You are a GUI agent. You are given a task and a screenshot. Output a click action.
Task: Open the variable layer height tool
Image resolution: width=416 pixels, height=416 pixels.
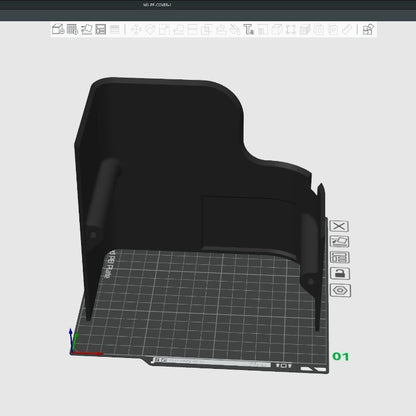pyautogui.click(x=115, y=29)
